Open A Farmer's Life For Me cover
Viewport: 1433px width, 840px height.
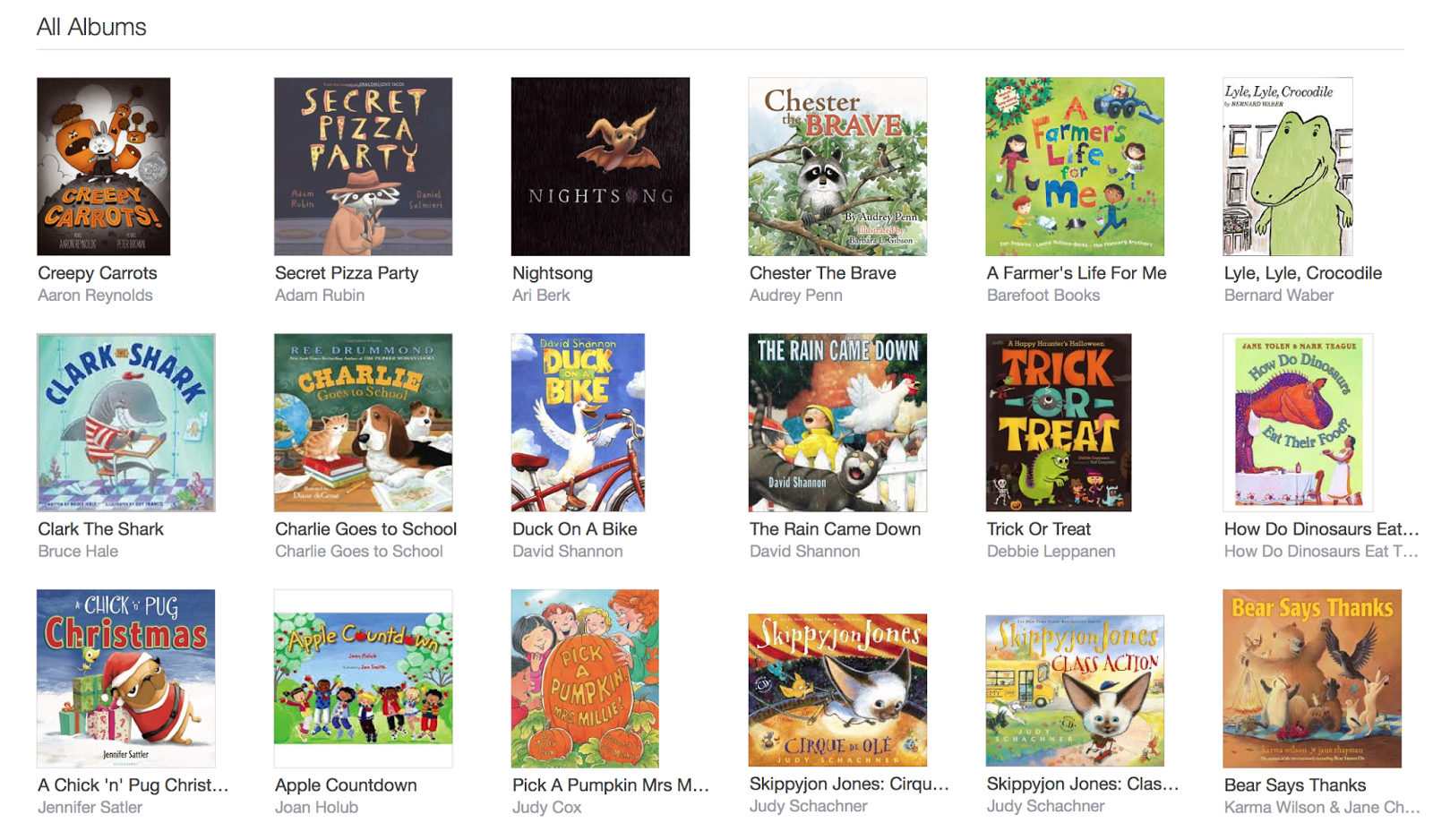[x=1075, y=167]
